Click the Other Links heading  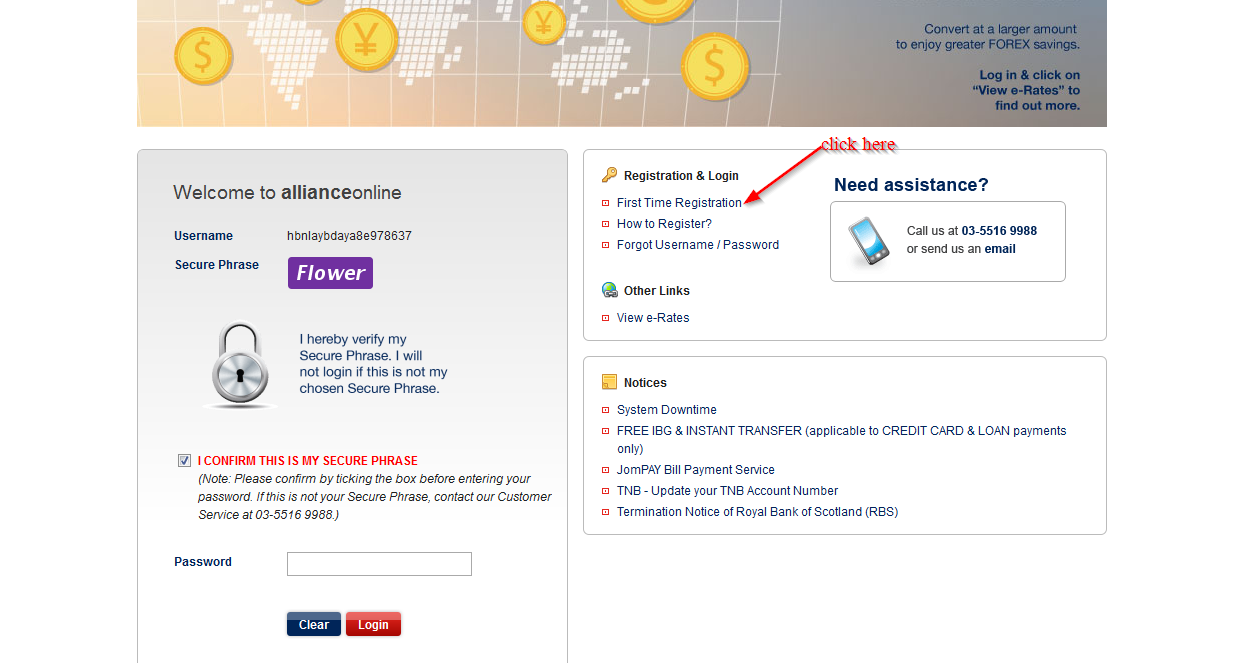tap(657, 291)
